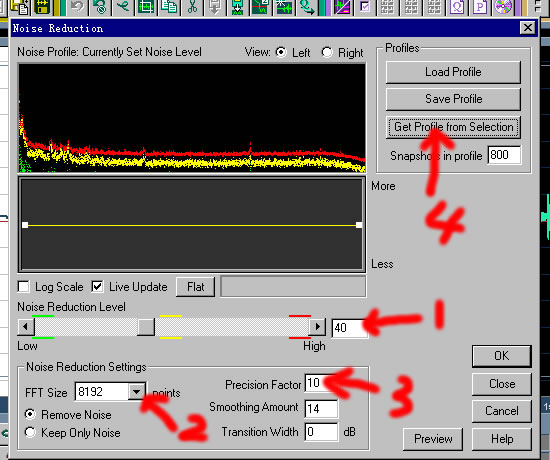550x460 pixels.
Task: Click the Noise Reduction Level slider thumb
Action: 146,327
